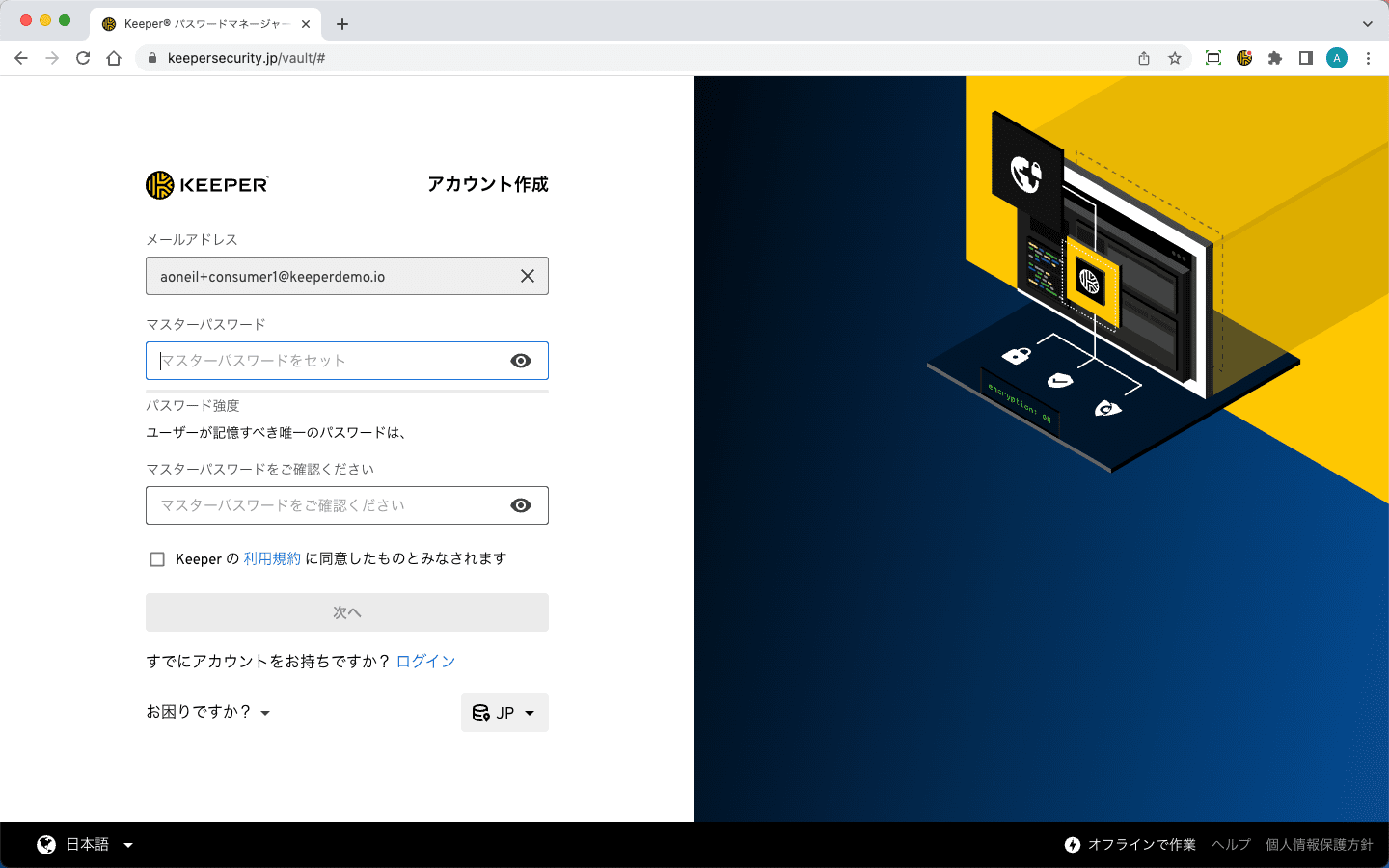Image resolution: width=1389 pixels, height=868 pixels.
Task: Toggle the browser side panel icon
Action: tap(1306, 58)
